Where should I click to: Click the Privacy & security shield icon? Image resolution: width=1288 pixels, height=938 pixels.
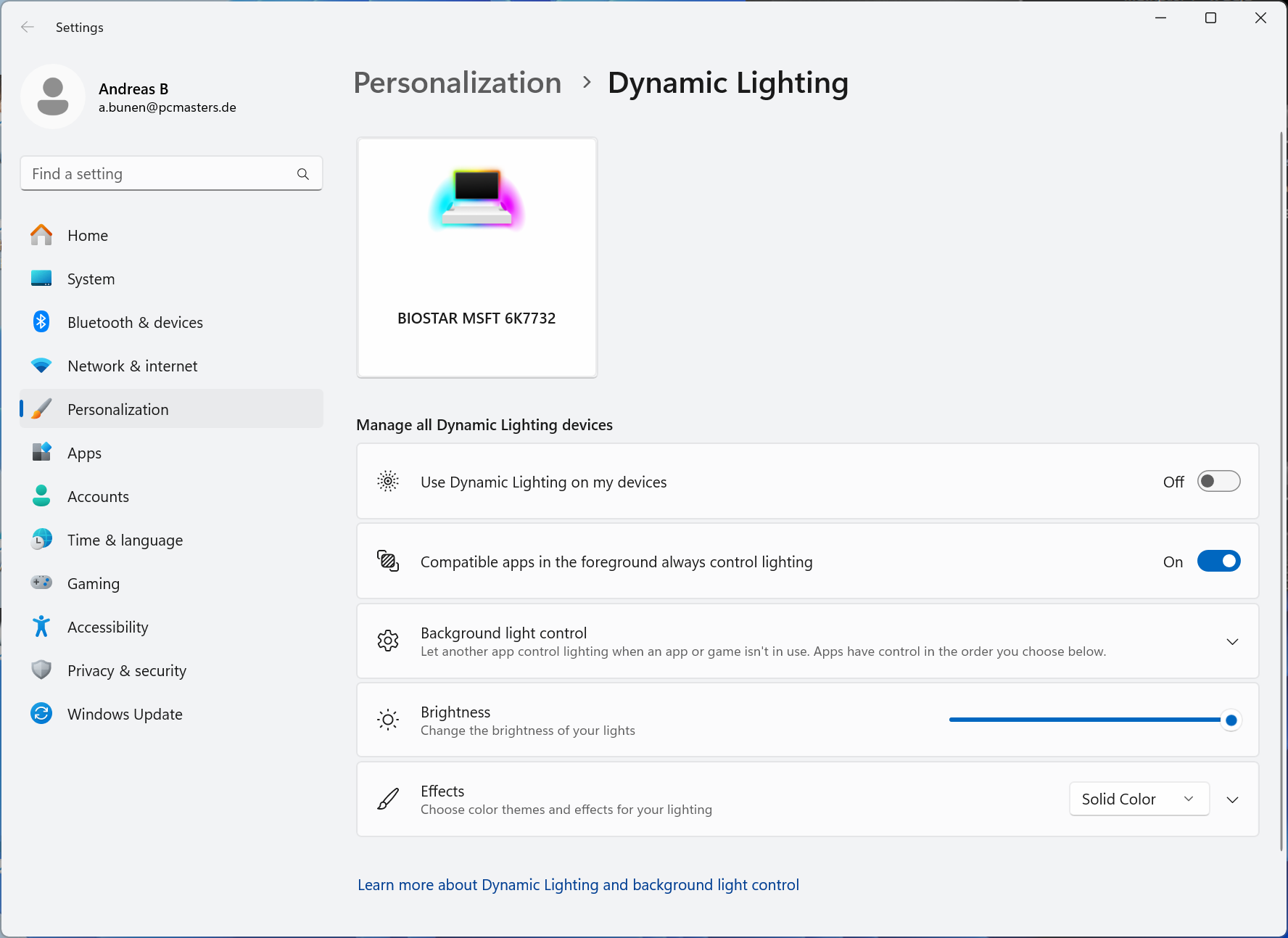pos(41,670)
